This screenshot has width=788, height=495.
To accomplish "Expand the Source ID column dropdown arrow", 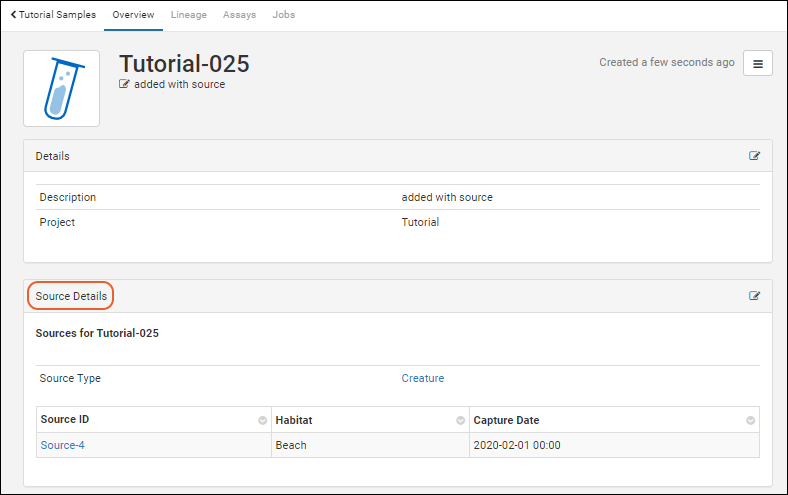I will click(x=262, y=420).
